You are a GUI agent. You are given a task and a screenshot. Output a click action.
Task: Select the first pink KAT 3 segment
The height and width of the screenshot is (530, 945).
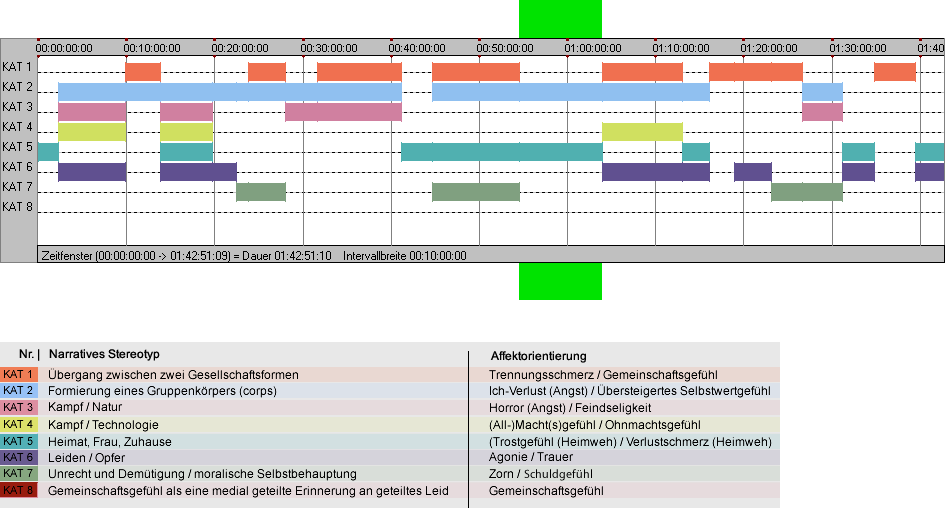pyautogui.click(x=92, y=112)
